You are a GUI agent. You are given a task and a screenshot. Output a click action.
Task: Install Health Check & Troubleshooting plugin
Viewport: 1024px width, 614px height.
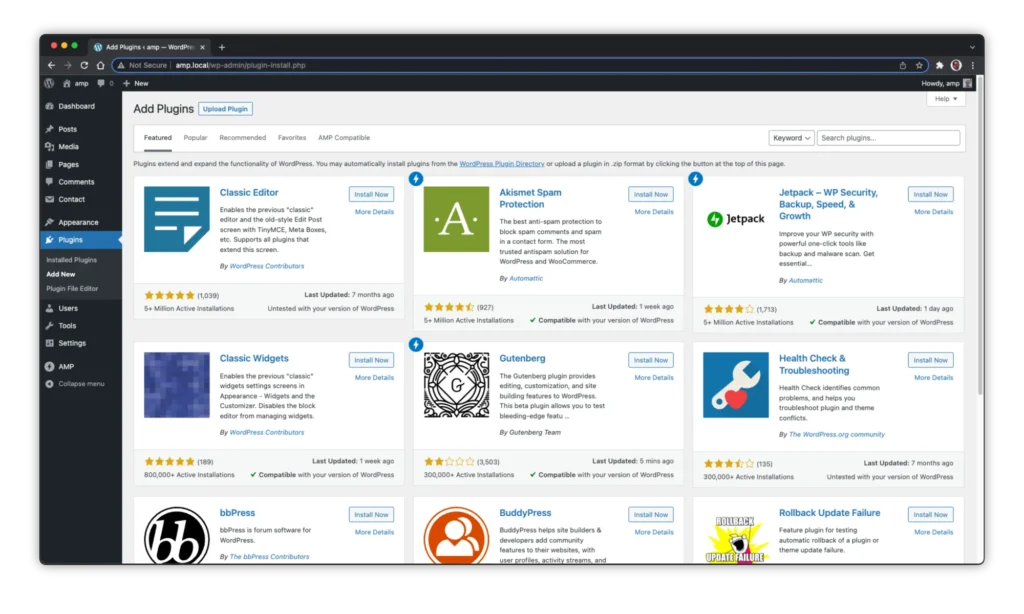pos(930,361)
